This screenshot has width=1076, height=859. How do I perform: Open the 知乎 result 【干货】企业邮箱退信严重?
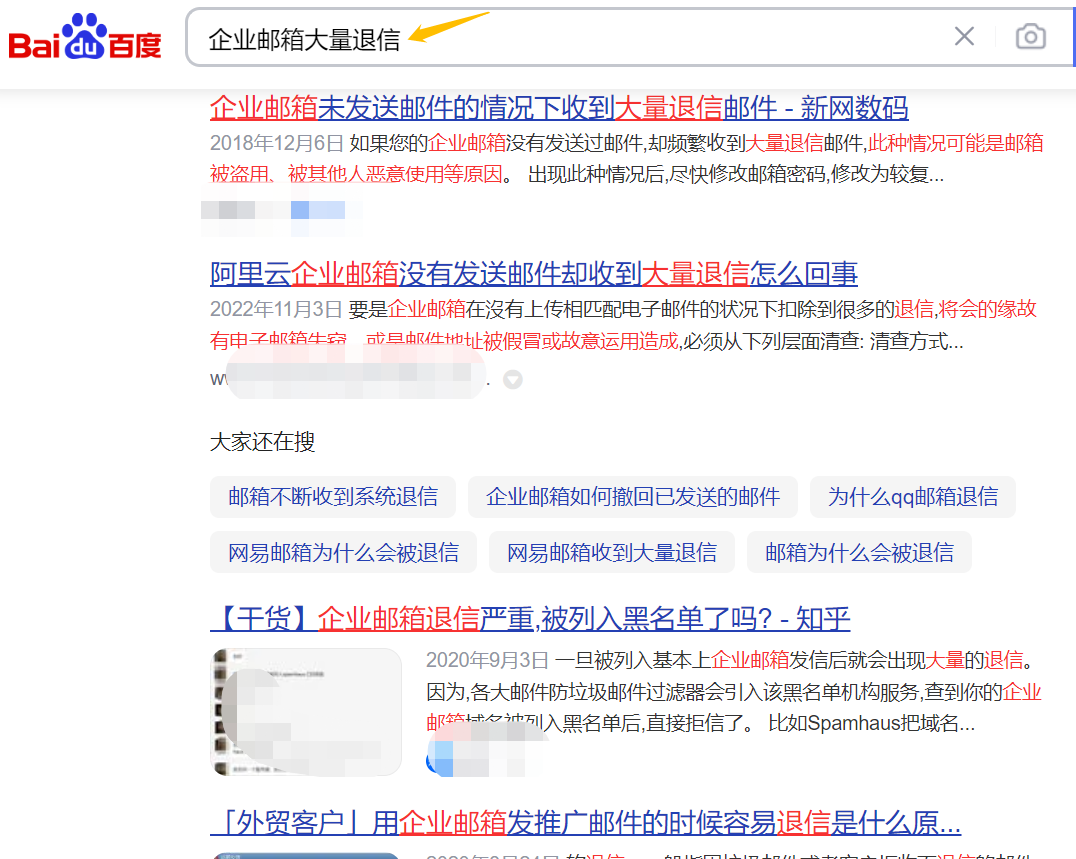[530, 619]
